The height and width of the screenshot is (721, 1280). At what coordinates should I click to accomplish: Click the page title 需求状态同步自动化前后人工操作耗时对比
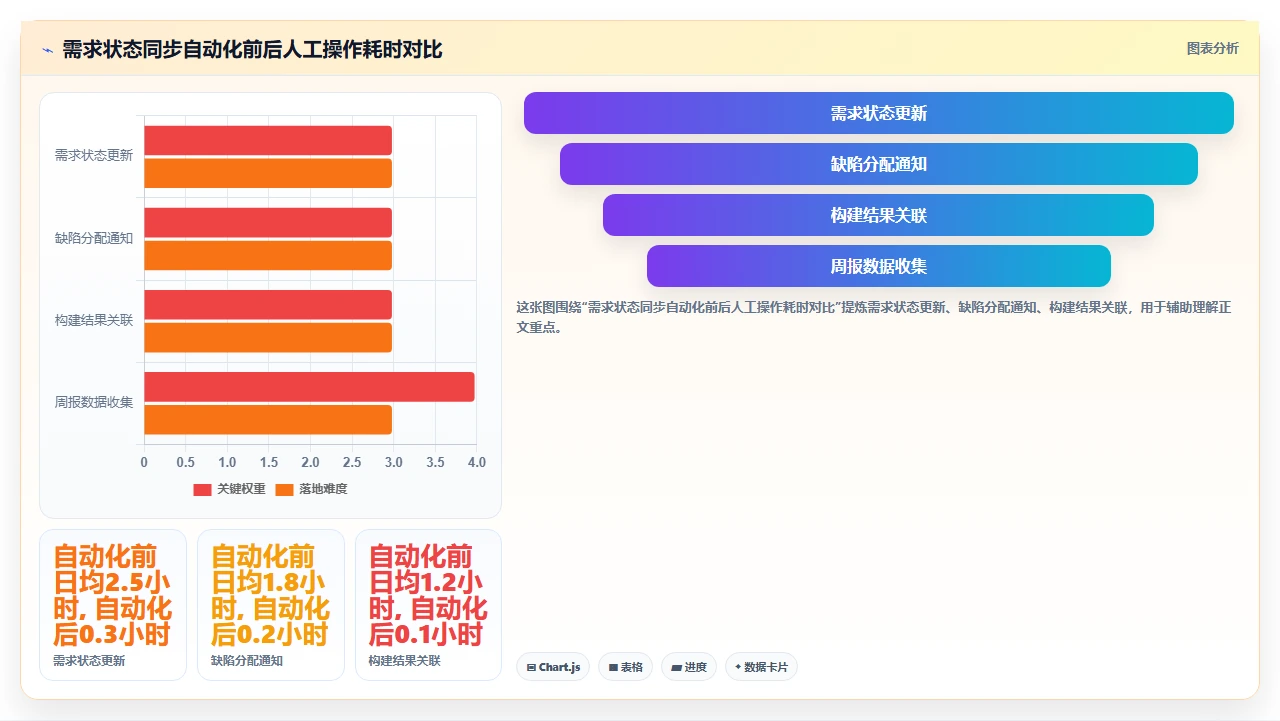(x=252, y=50)
